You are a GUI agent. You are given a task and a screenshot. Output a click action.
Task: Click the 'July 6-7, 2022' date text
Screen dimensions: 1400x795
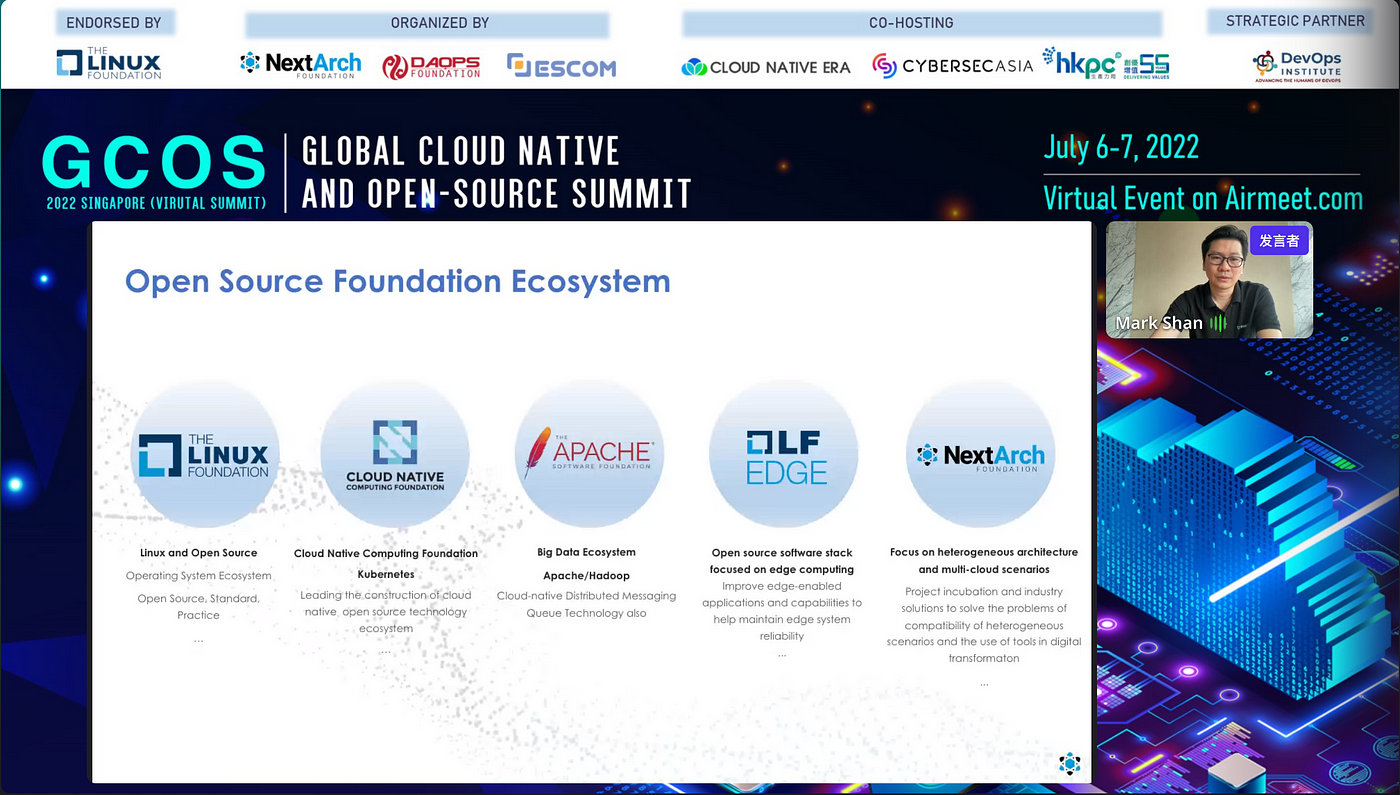pyautogui.click(x=1121, y=147)
